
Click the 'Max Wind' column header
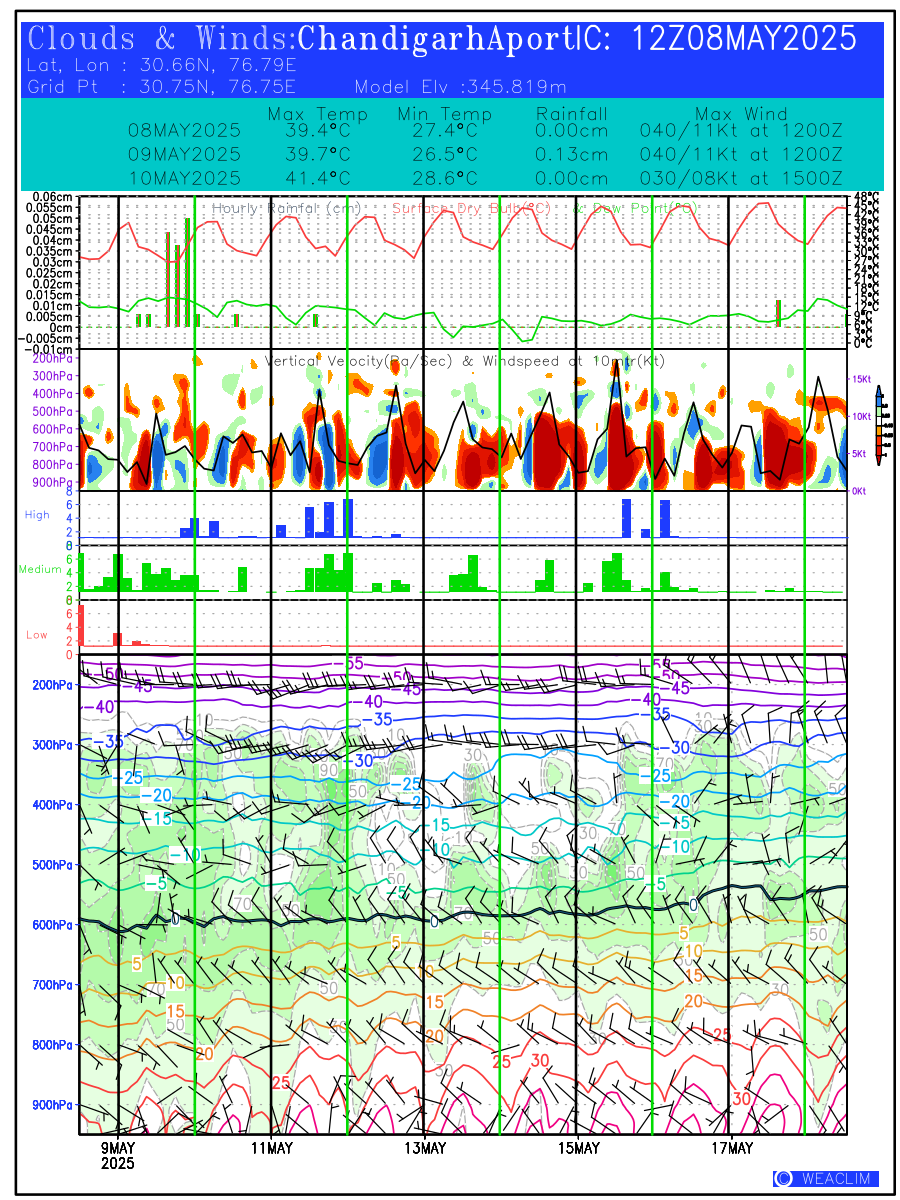pyautogui.click(x=742, y=114)
